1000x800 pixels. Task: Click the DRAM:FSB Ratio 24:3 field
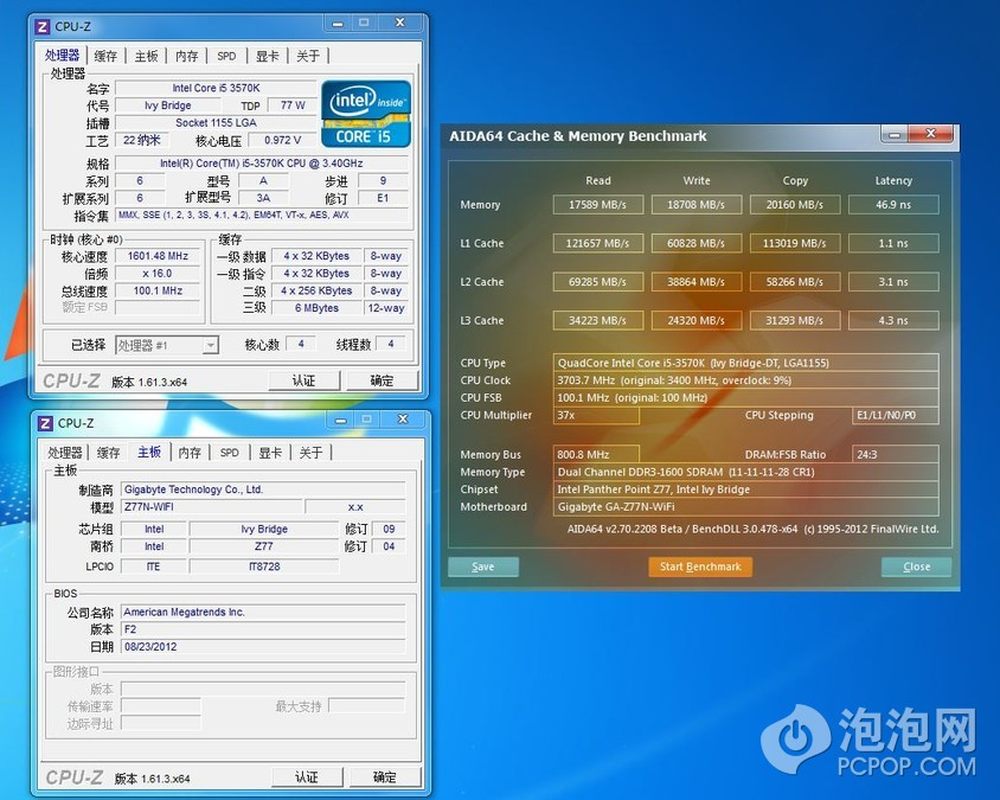(895, 455)
